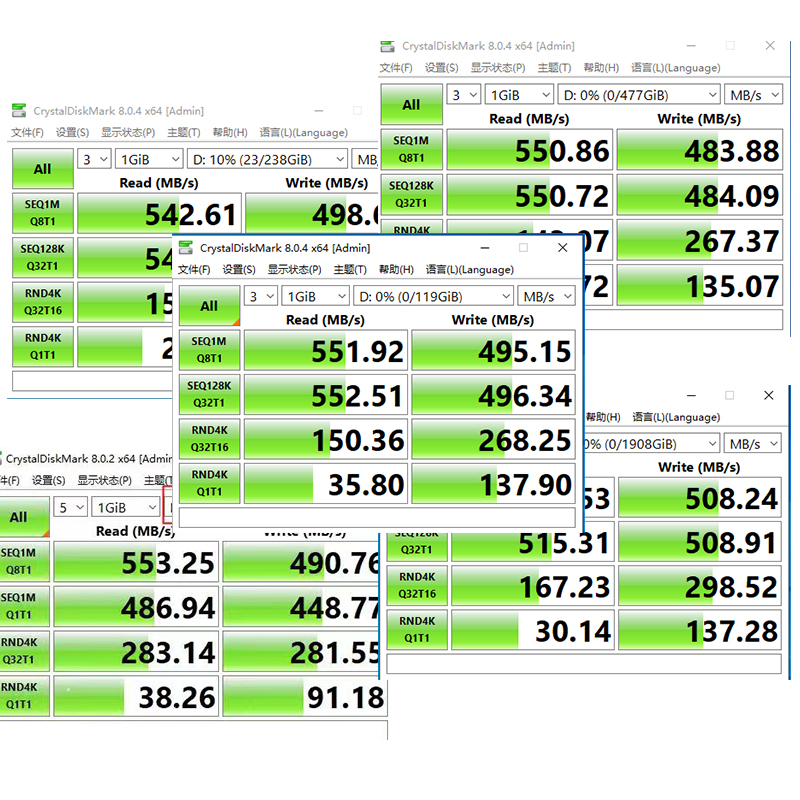800x800 pixels.
Task: Start RND4K Q32T16 test in 1908GiB window
Action: tap(417, 585)
